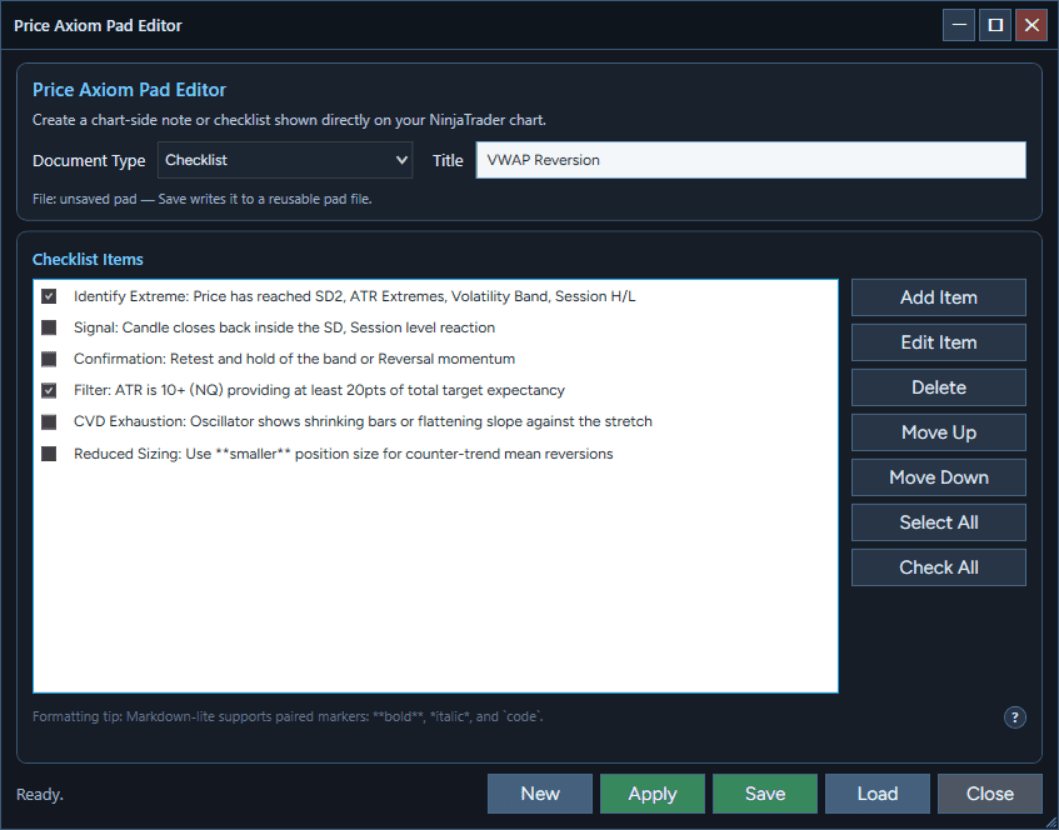Select the Filter: ATR is 10+ item
1059x830 pixels.
click(x=319, y=390)
